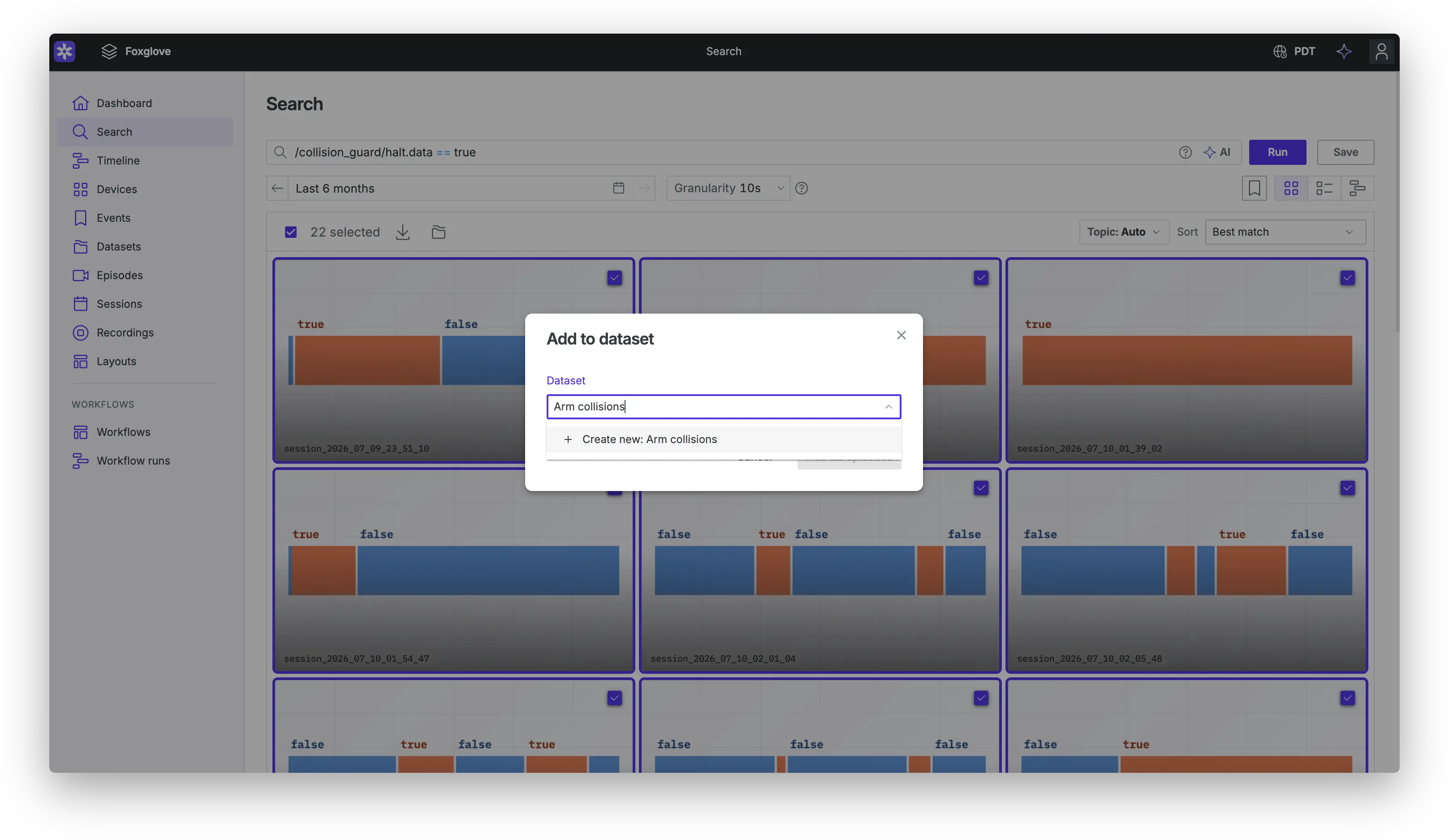Open the session_2026_07_10_01_54_47 result card
Viewport: 1449px width, 840px height.
pos(454,571)
